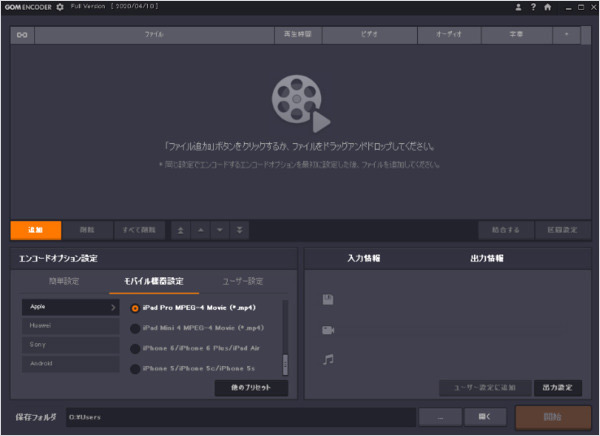This screenshot has height=436, width=600.
Task: Move selected file down one row
Action: [220, 230]
